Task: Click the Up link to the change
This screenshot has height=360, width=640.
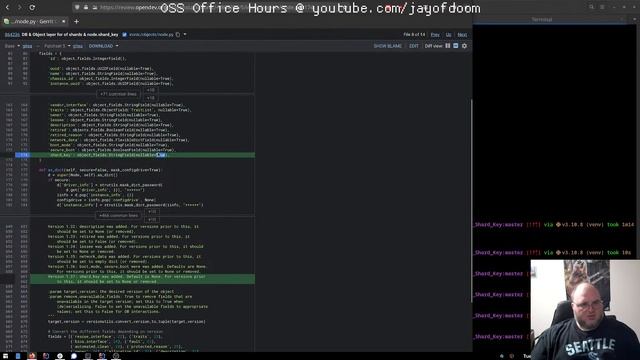Action: click(449, 35)
